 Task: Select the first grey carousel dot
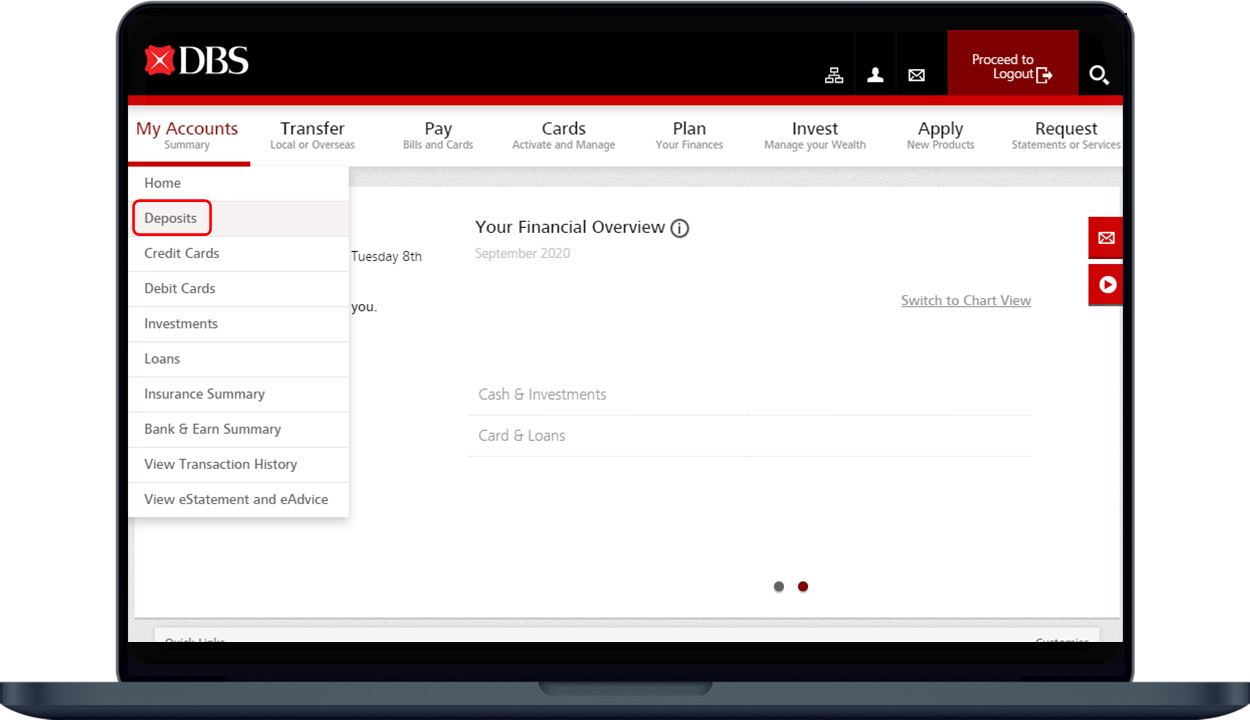pyautogui.click(x=779, y=587)
